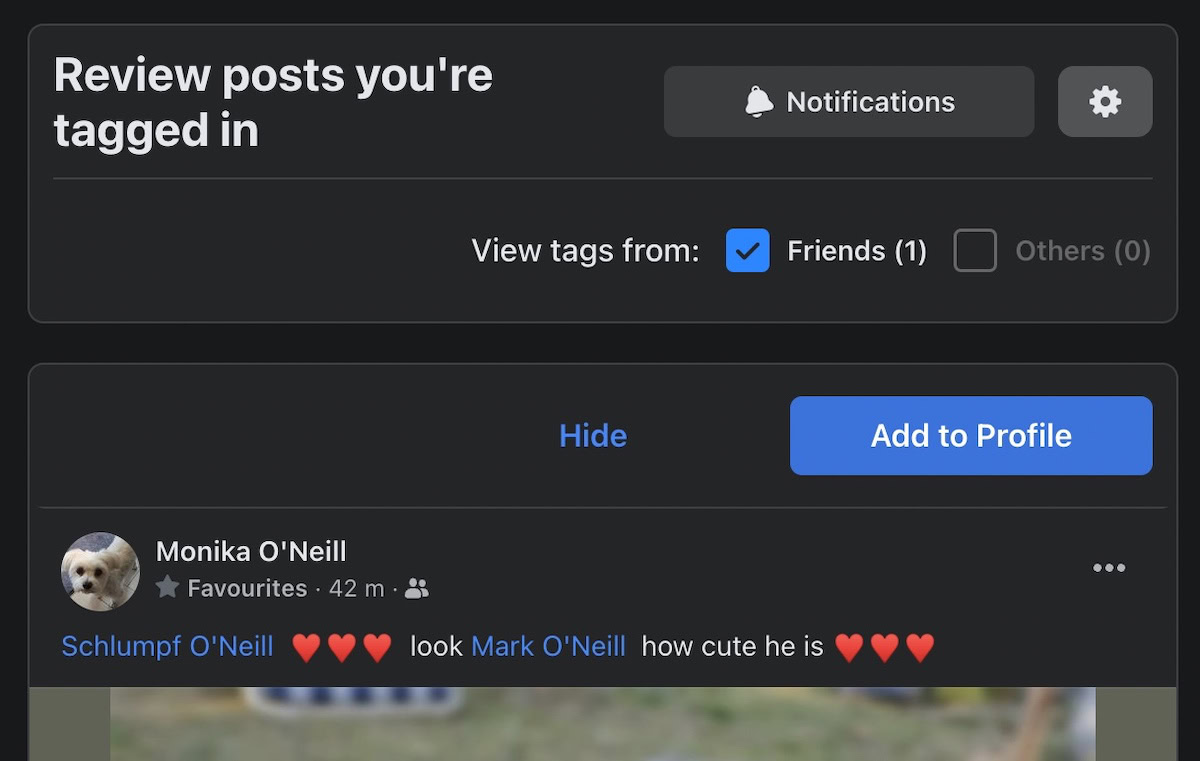
Task: Click the Favourites star icon
Action: click(x=168, y=588)
